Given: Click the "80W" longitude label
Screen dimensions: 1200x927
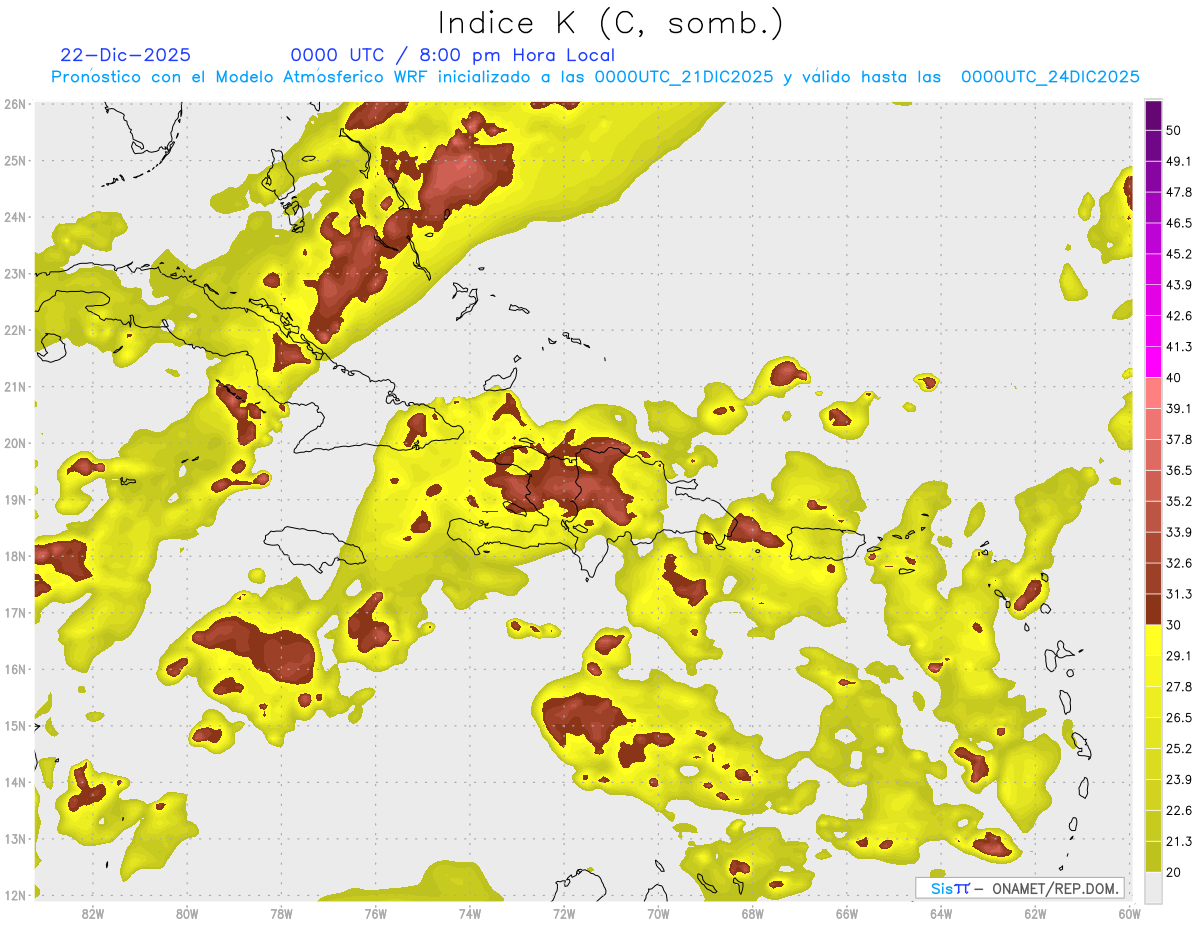Looking at the screenshot, I should point(186,913).
